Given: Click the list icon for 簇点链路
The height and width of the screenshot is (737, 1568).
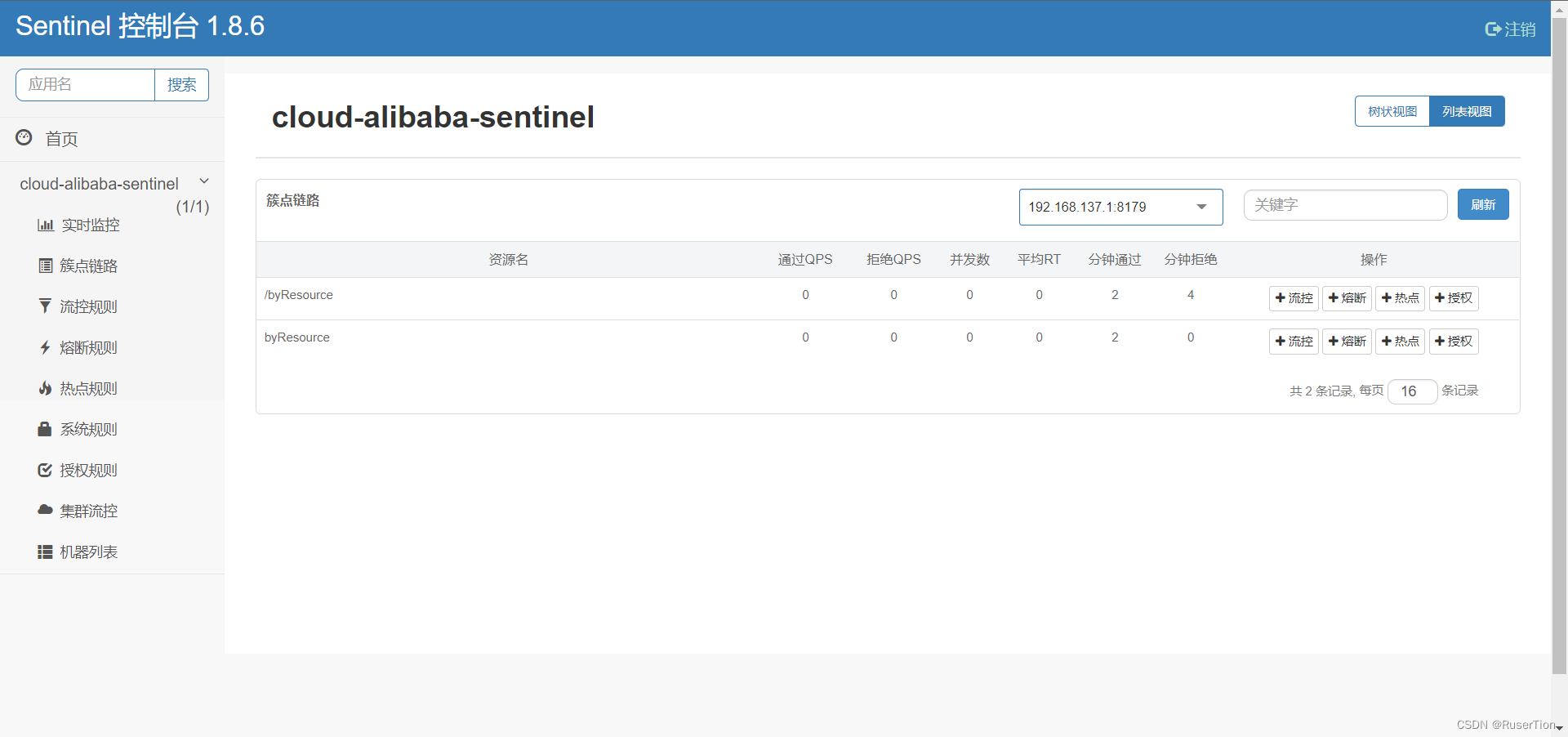Looking at the screenshot, I should 46,266.
